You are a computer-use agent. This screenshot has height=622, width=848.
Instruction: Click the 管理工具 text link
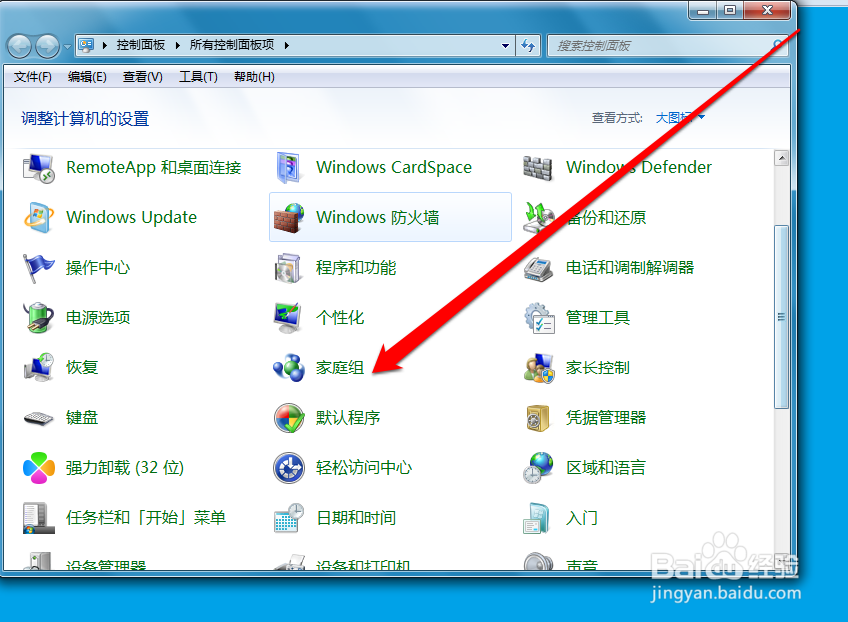pos(598,317)
